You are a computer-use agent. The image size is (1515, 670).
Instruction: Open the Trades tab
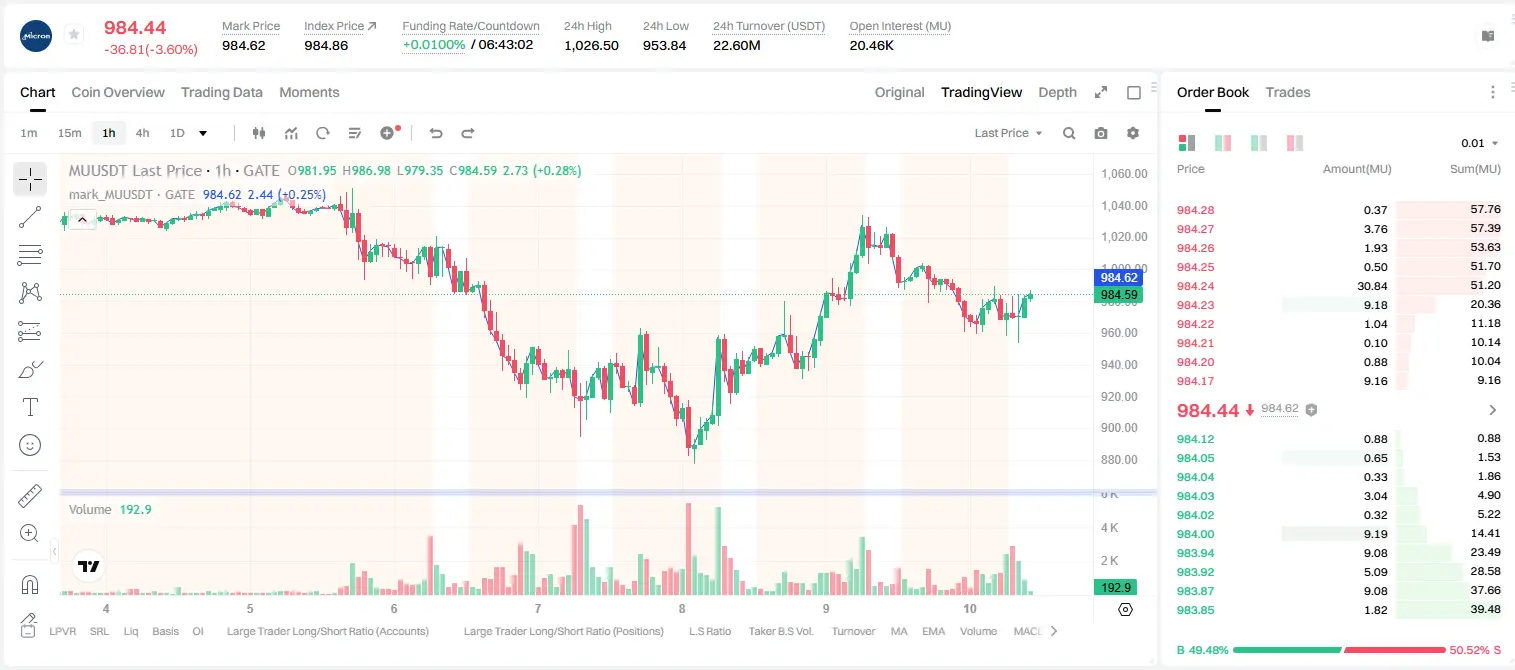(x=1288, y=92)
